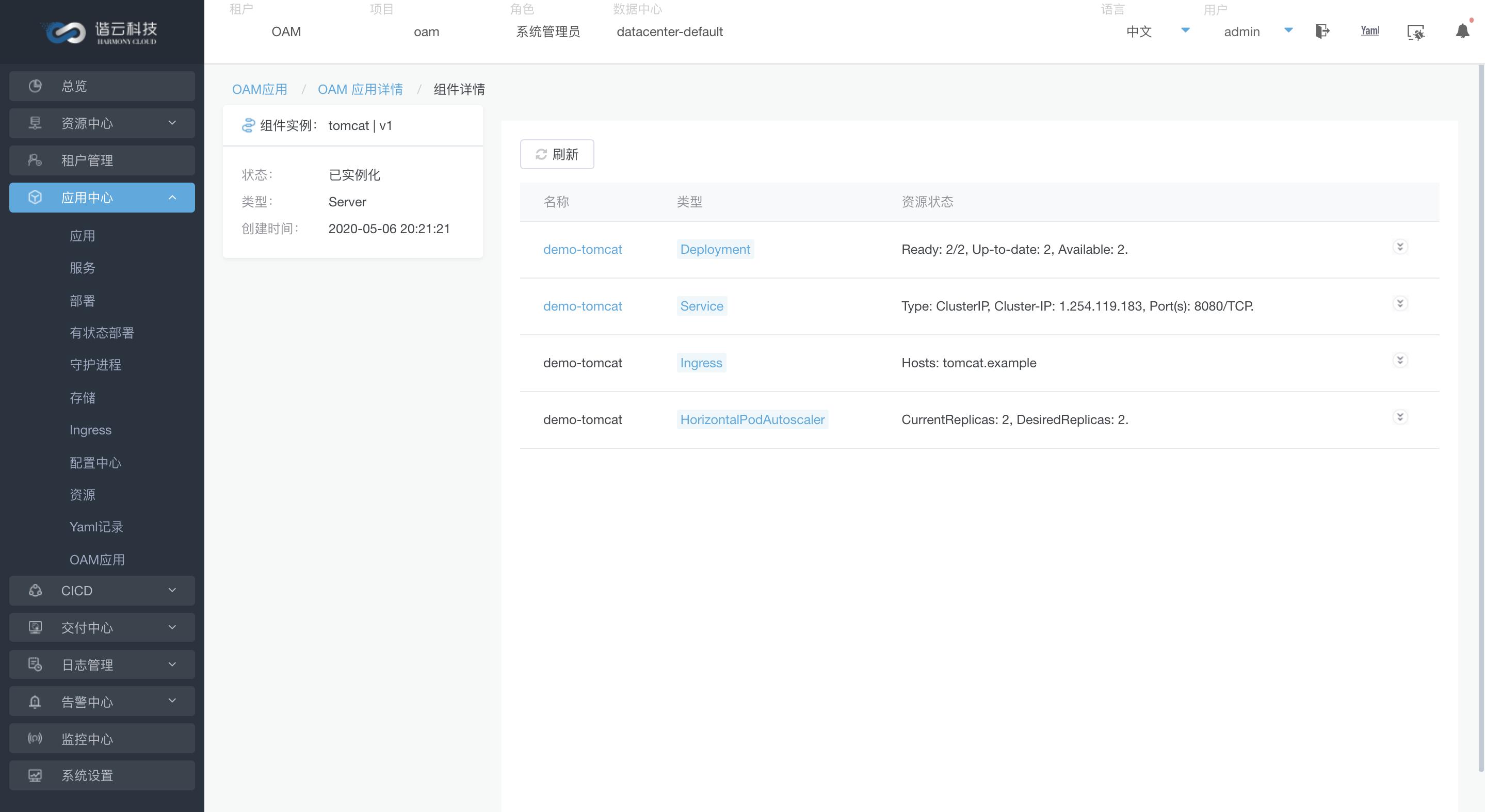Screen dimensions: 1485x812
Task: Select 总览 in the sidebar
Action: (x=102, y=86)
